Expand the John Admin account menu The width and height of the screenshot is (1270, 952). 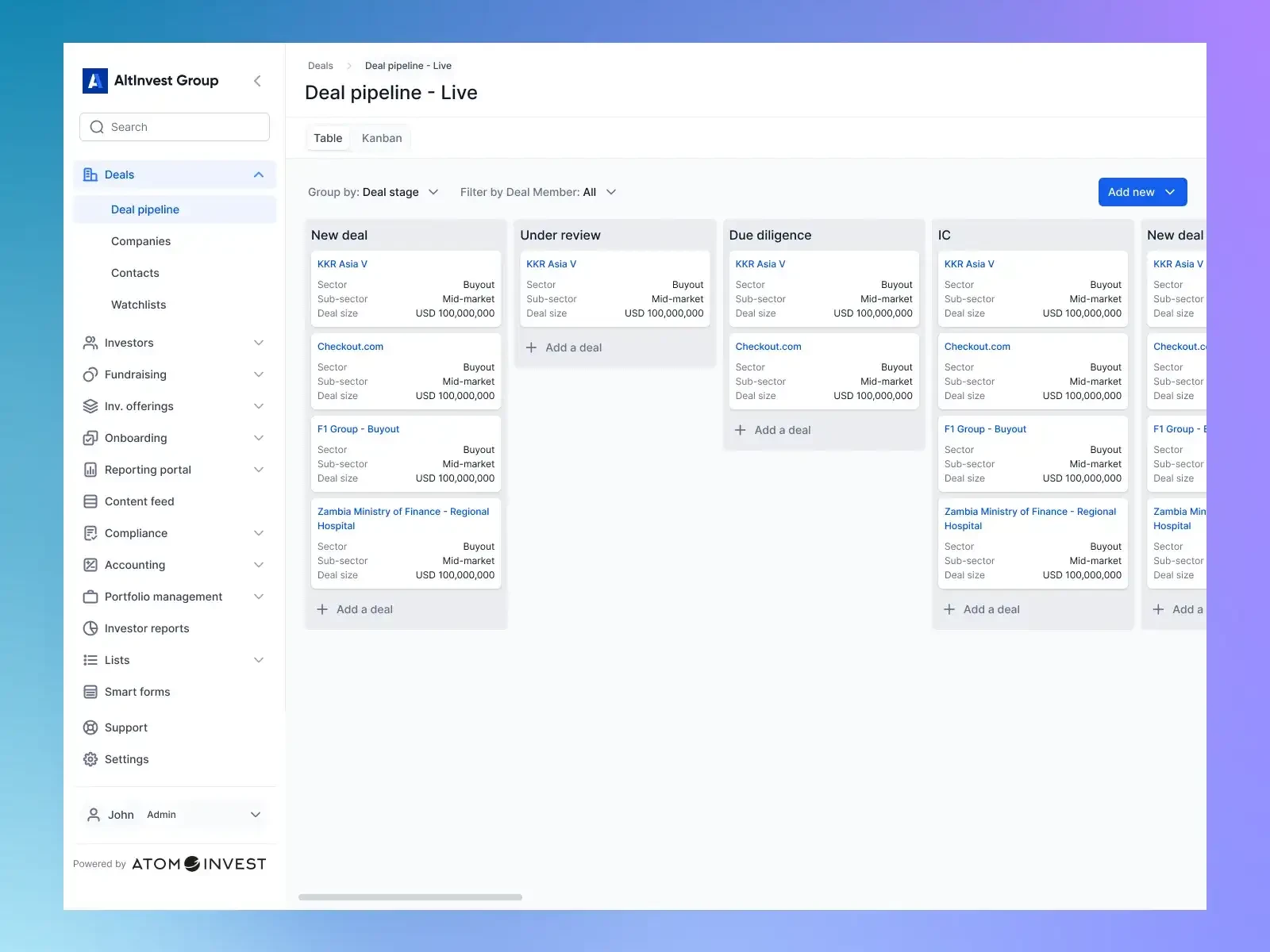[x=256, y=814]
